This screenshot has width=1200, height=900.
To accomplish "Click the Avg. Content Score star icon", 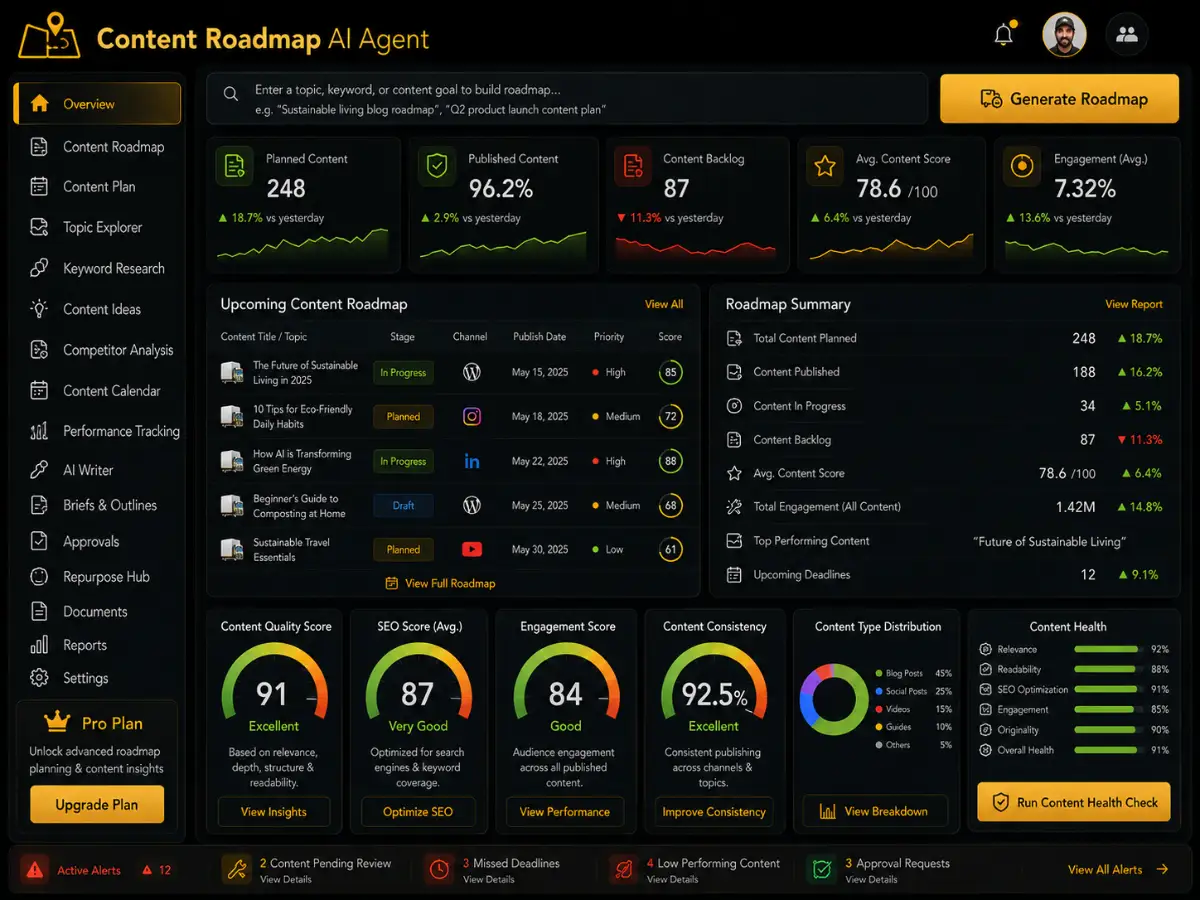I will (x=824, y=167).
